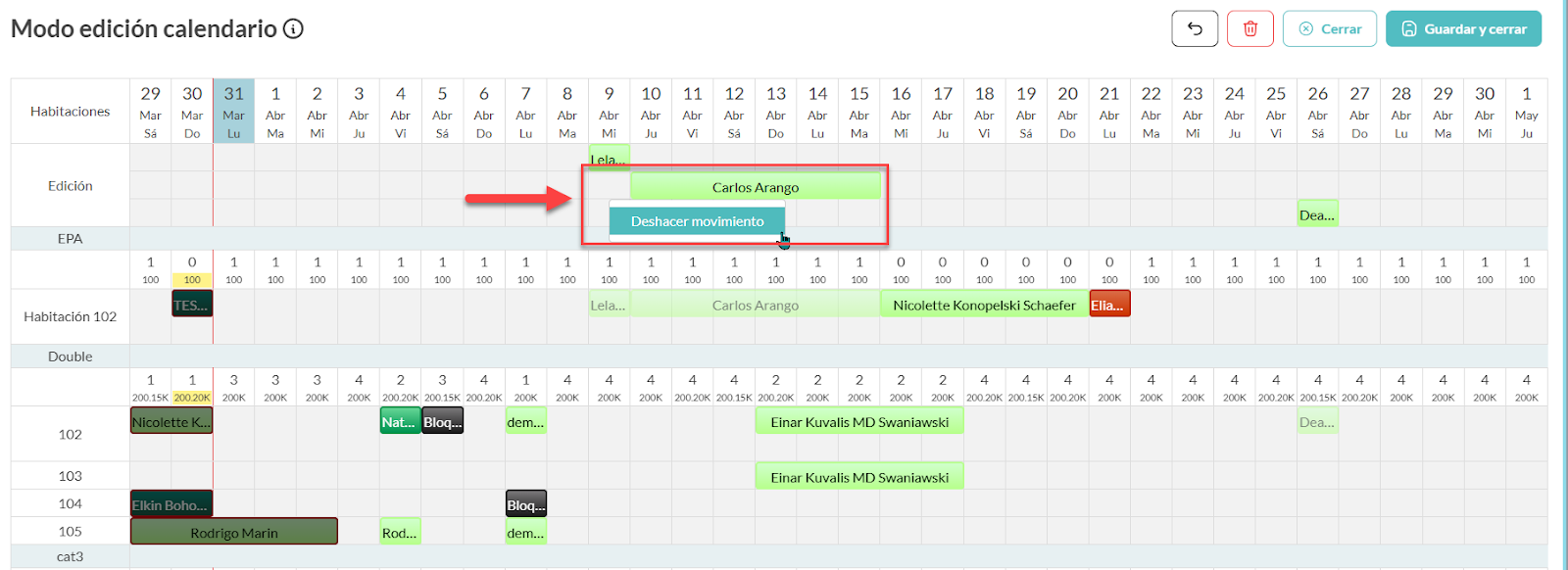Click the Cerrar button

pos(1330,28)
